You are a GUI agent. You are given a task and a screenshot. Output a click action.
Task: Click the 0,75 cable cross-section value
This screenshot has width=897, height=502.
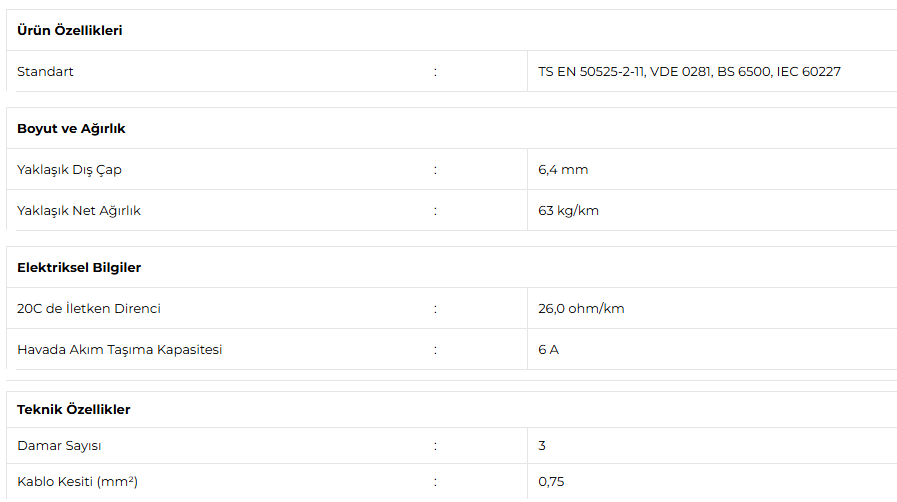[551, 482]
